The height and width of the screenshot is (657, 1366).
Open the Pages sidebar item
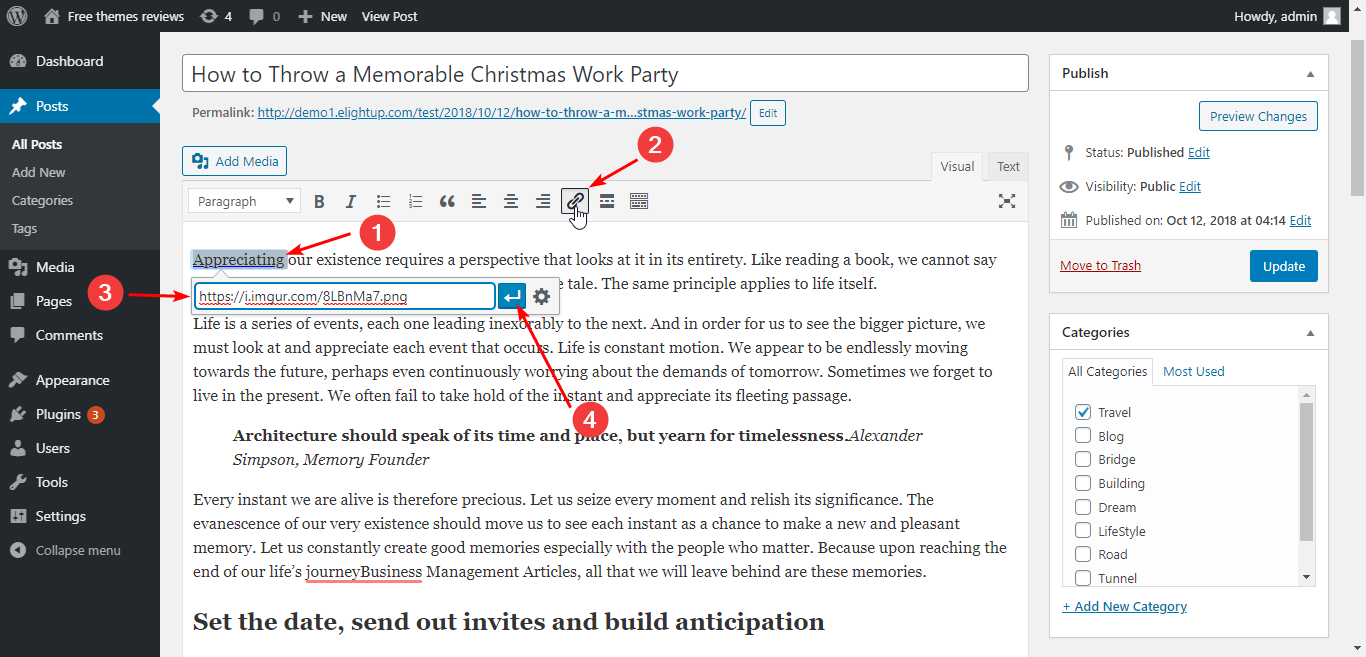point(80,301)
